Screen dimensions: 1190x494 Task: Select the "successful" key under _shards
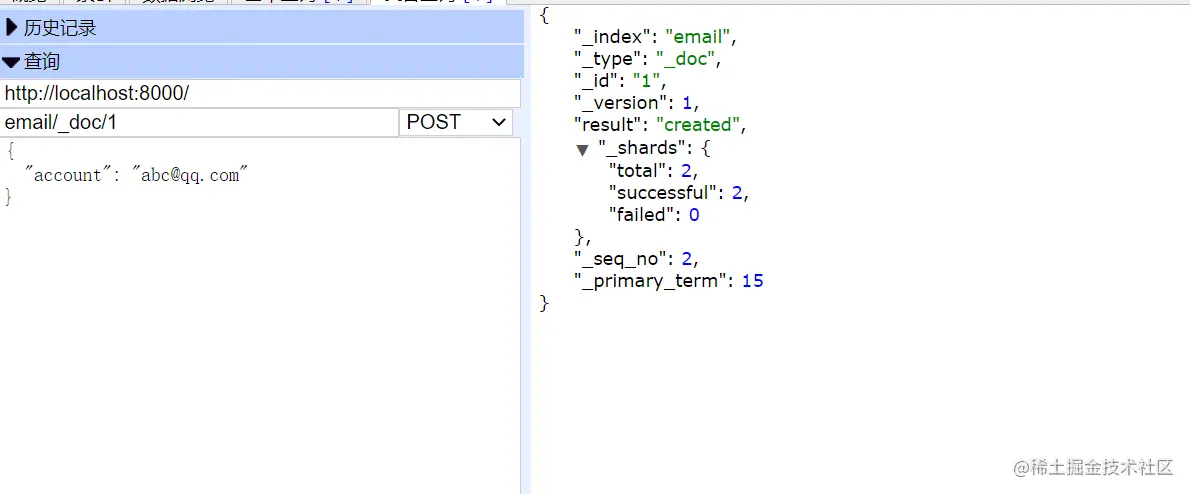[x=665, y=193]
